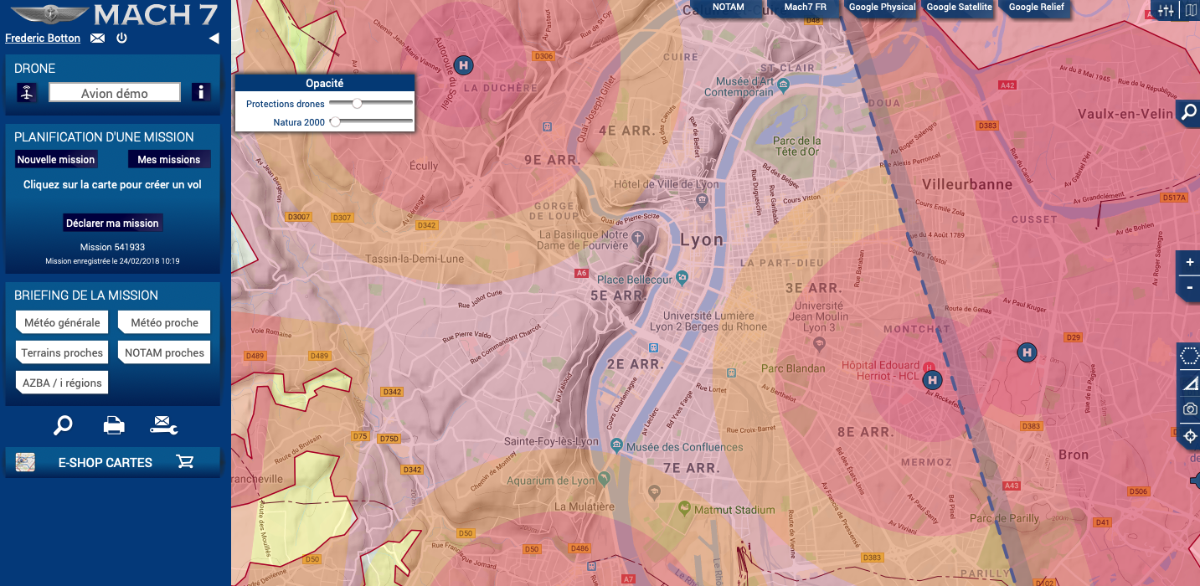Viewport: 1200px width, 586px height.
Task: Collapse the left sidebar with the white arrow
Action: 213,39
